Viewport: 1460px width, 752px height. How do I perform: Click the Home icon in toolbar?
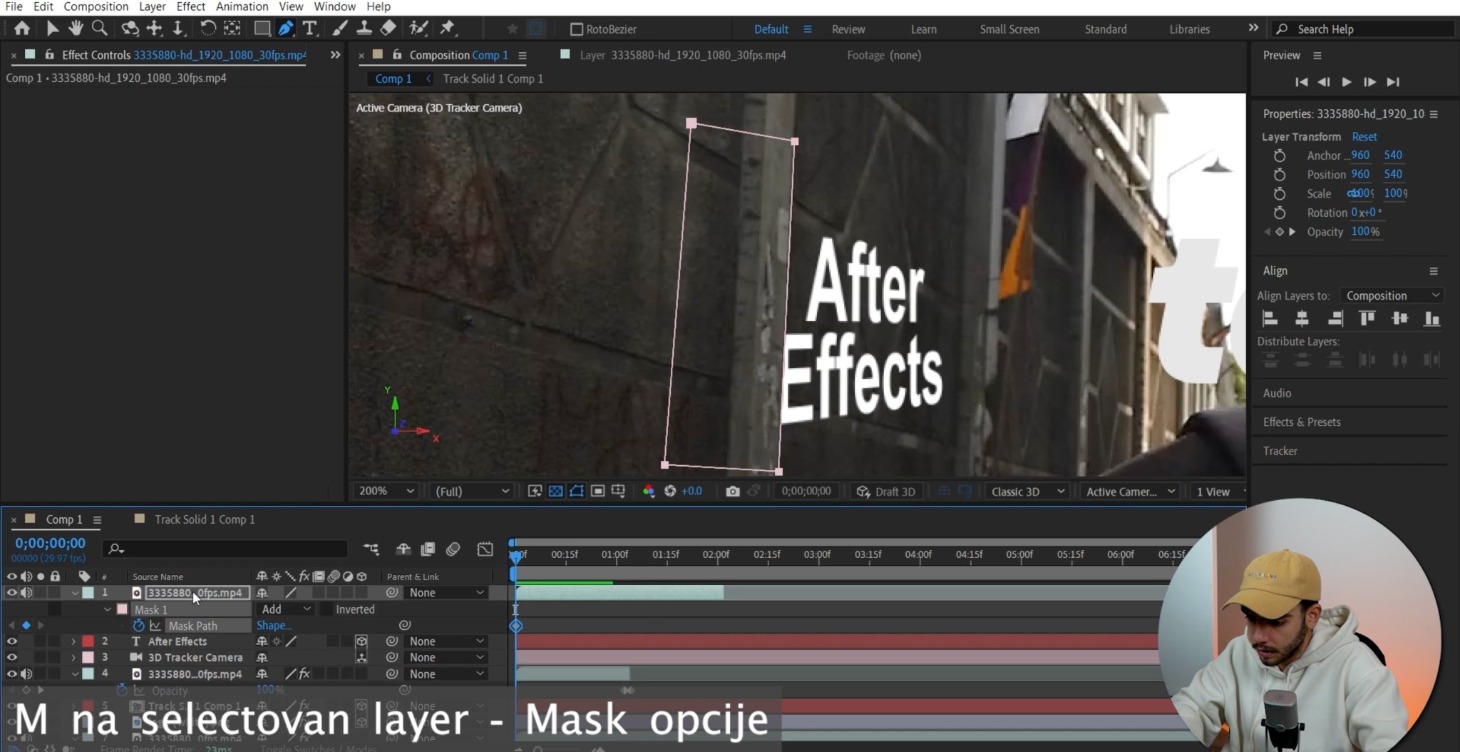click(22, 28)
